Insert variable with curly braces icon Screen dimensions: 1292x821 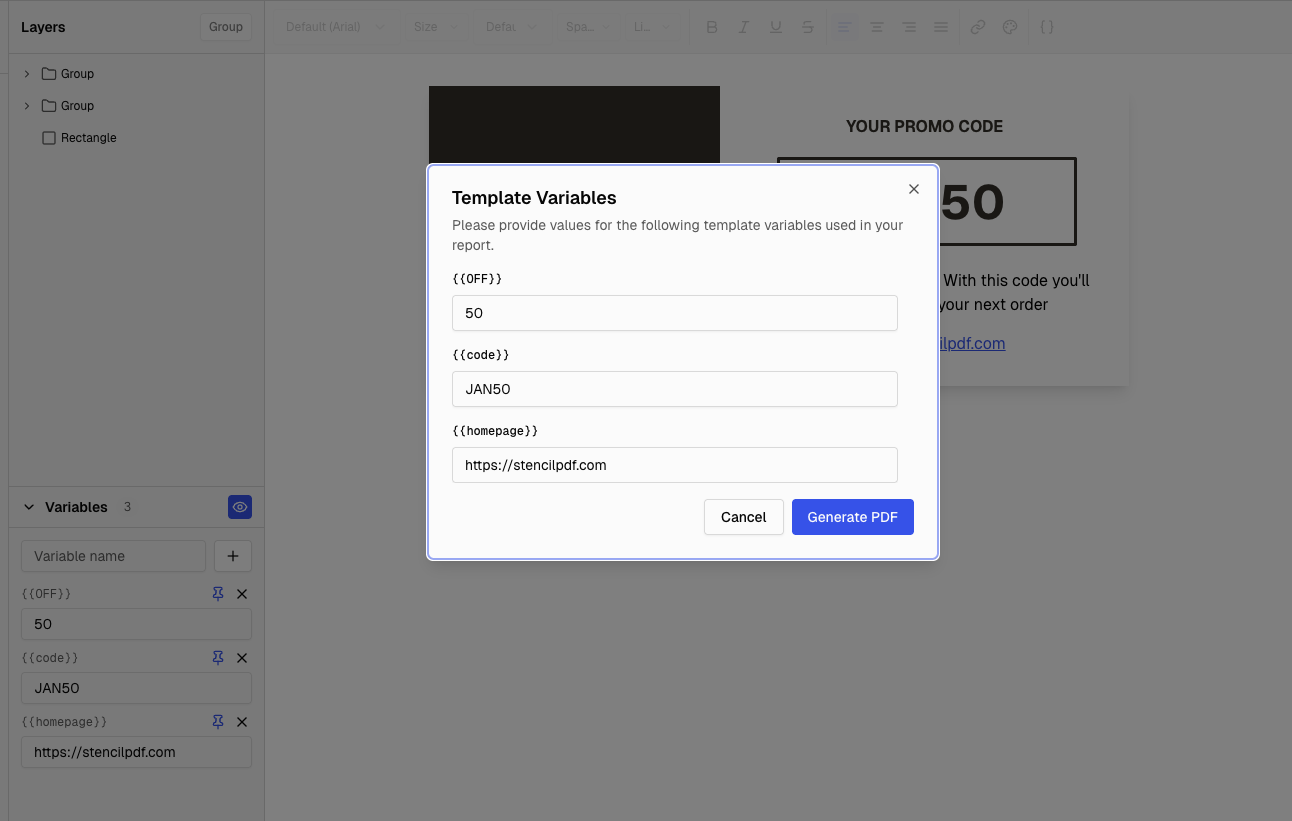click(x=1047, y=27)
